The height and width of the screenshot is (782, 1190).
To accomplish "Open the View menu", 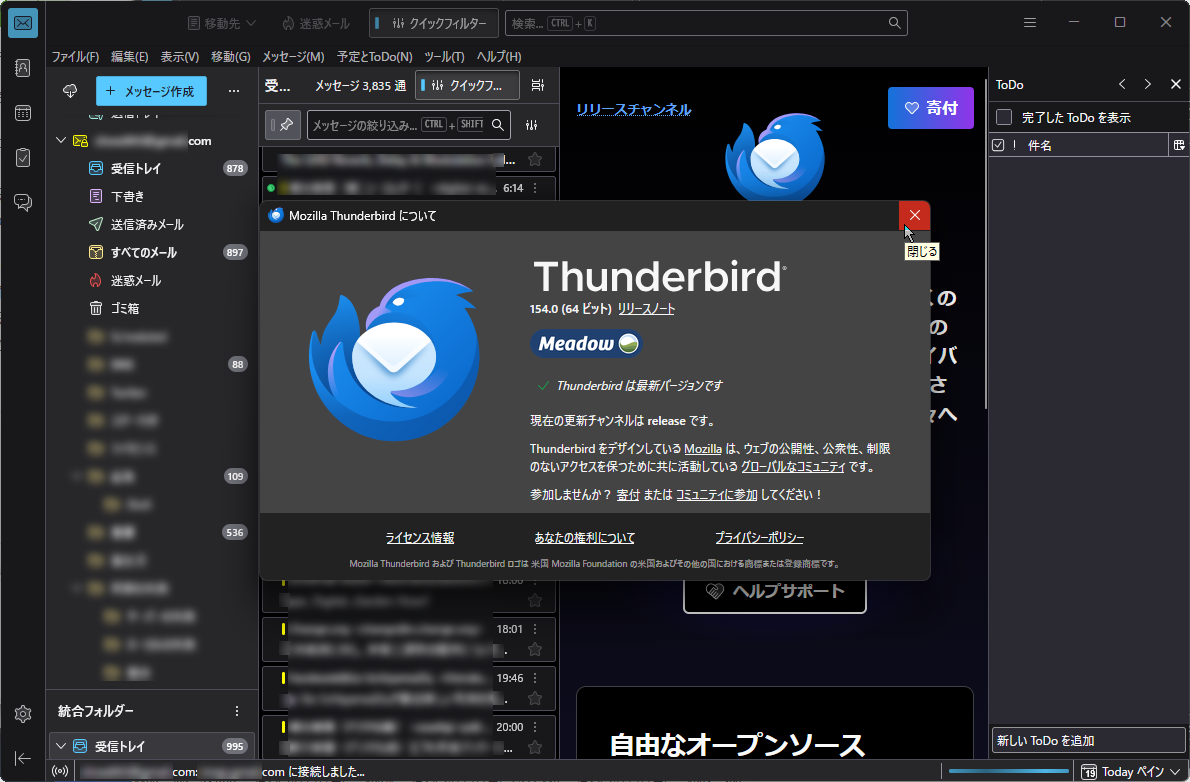I will point(180,57).
